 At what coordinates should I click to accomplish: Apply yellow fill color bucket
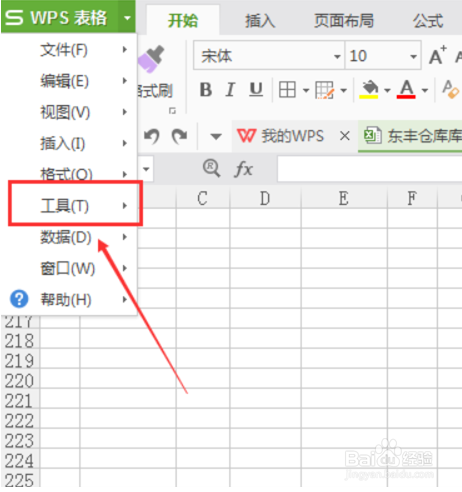tap(369, 90)
